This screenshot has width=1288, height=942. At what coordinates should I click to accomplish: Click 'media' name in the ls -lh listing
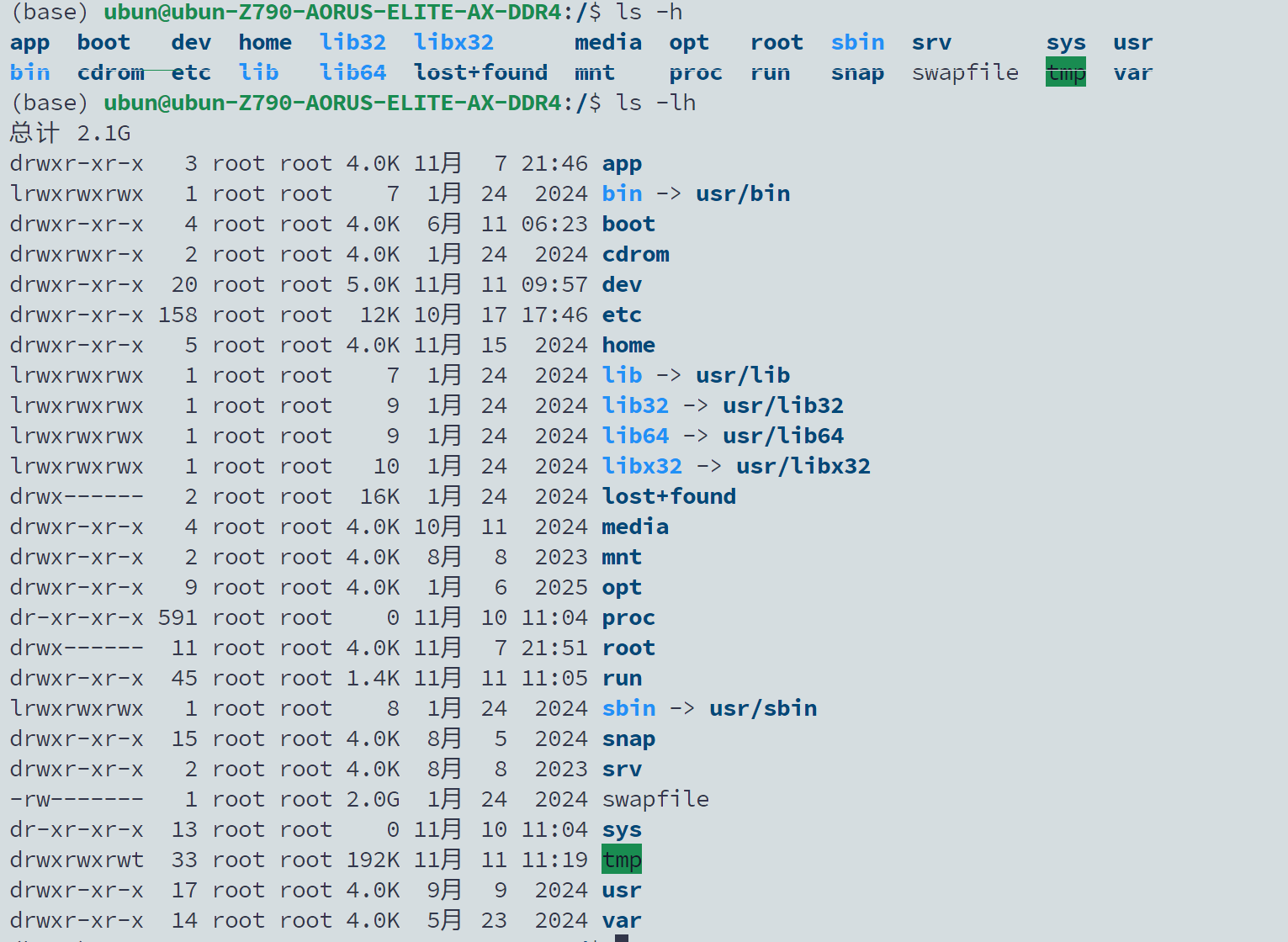(636, 527)
